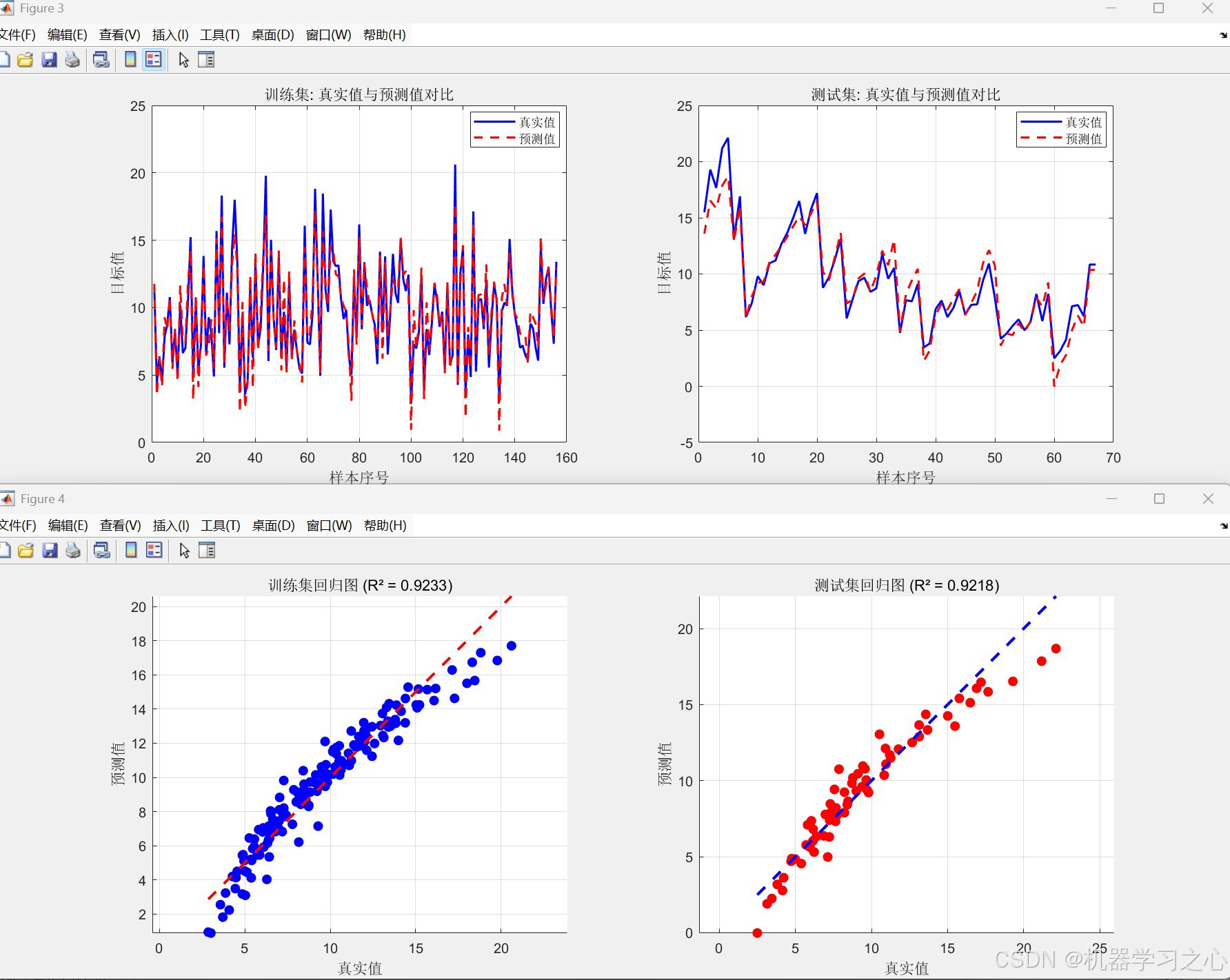Screen dimensions: 1230x980
Task: Minimize the Figure 4 window
Action: click(1111, 498)
